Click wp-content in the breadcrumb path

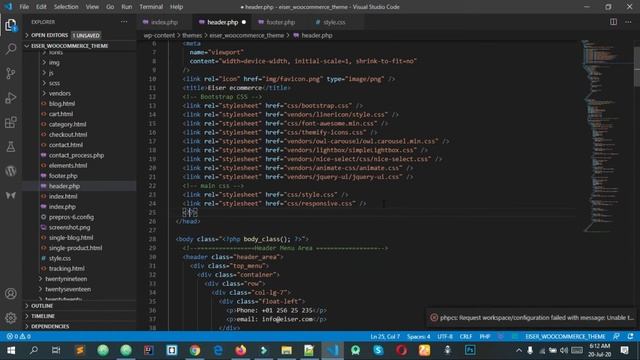pyautogui.click(x=159, y=36)
